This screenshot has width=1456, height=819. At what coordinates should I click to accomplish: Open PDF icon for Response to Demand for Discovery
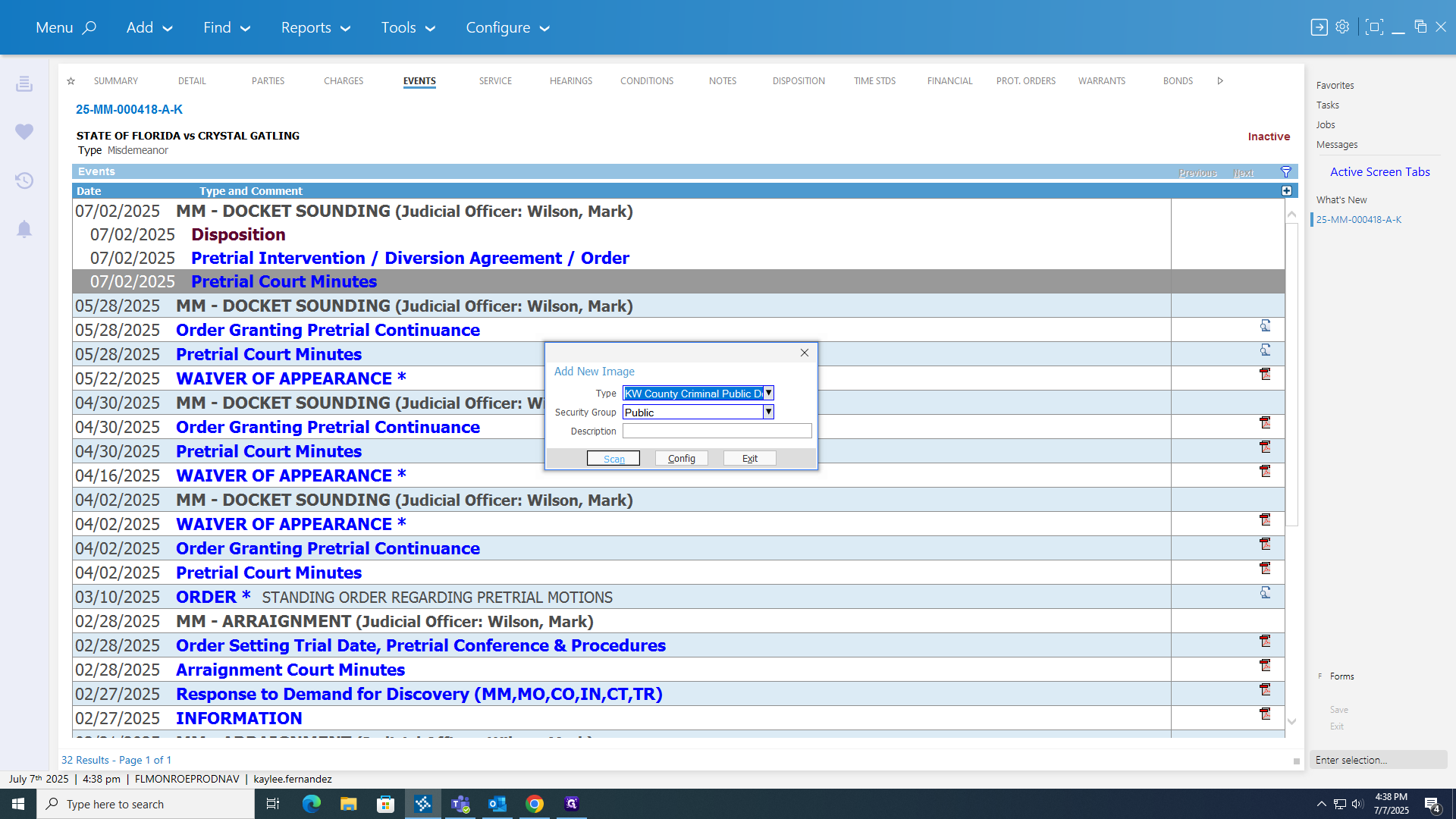1265,690
